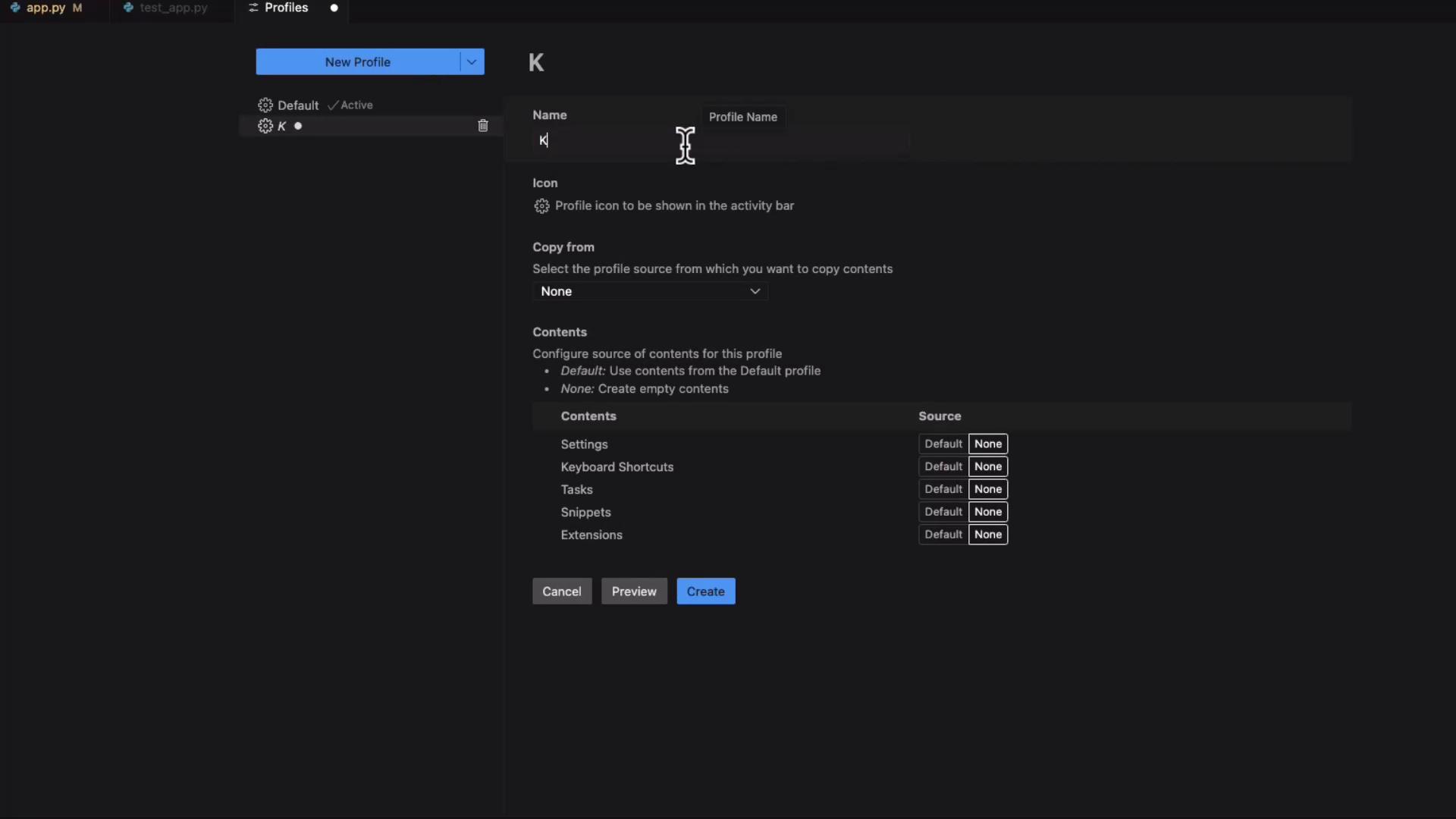Switch to the app.py tab
Image resolution: width=1456 pixels, height=819 pixels.
[46, 8]
